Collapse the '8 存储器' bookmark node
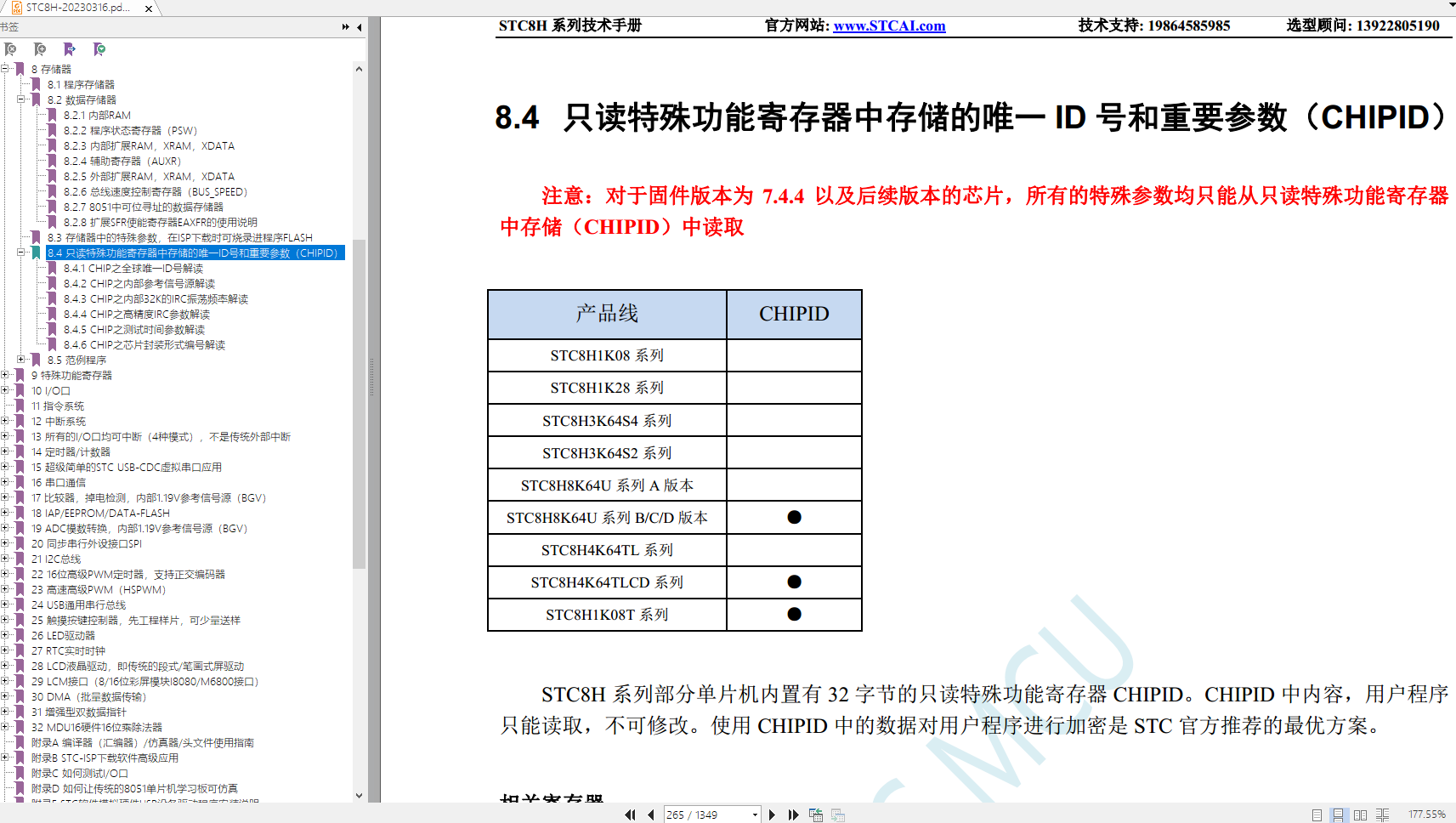The width and height of the screenshot is (1456, 823). [5, 69]
